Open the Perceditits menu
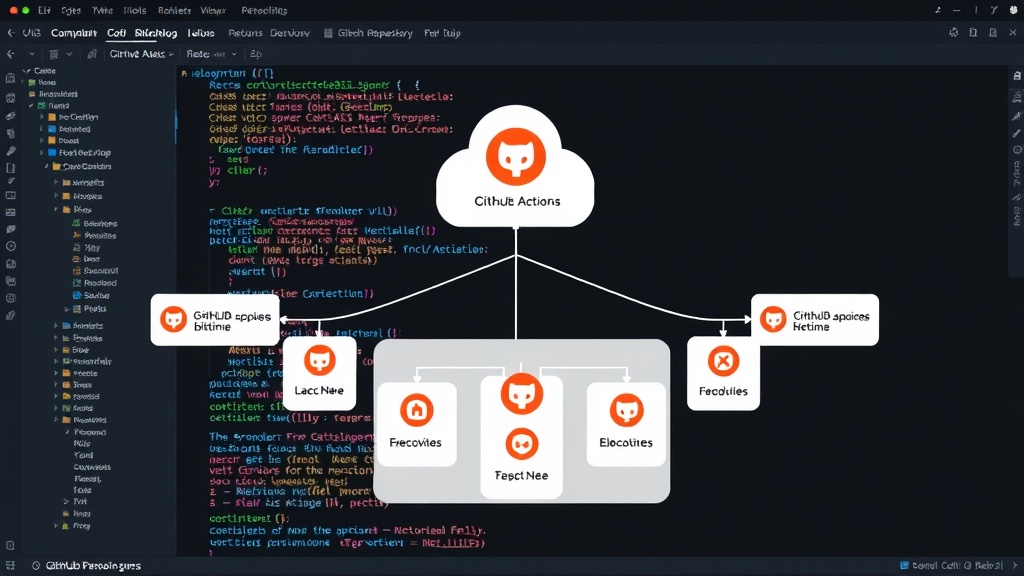This screenshot has width=1024, height=576. pos(264,10)
